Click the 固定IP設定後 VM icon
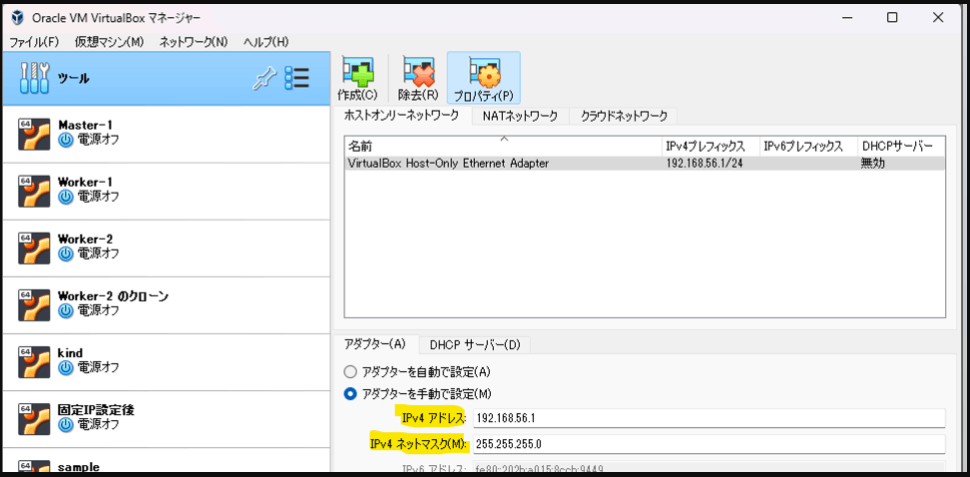The width and height of the screenshot is (970, 477). (x=33, y=419)
